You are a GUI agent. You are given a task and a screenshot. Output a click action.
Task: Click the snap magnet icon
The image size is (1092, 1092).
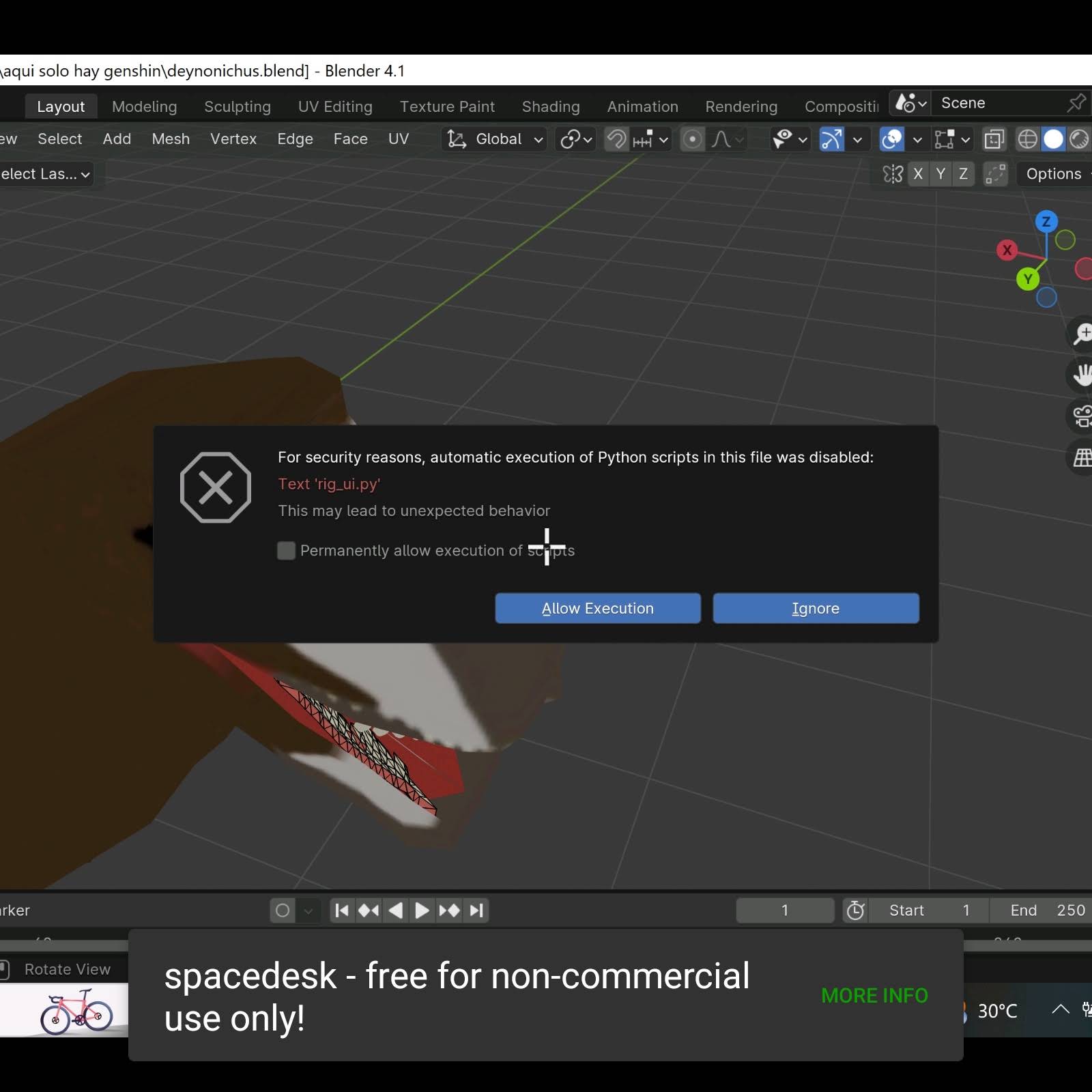[x=616, y=139]
